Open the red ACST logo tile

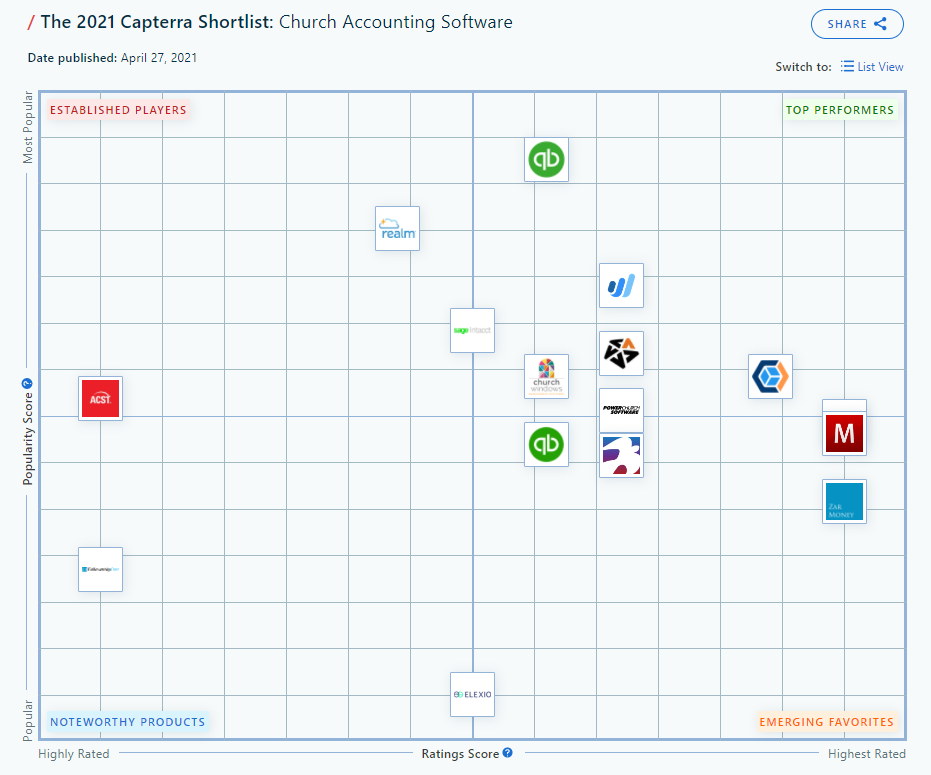tap(100, 398)
